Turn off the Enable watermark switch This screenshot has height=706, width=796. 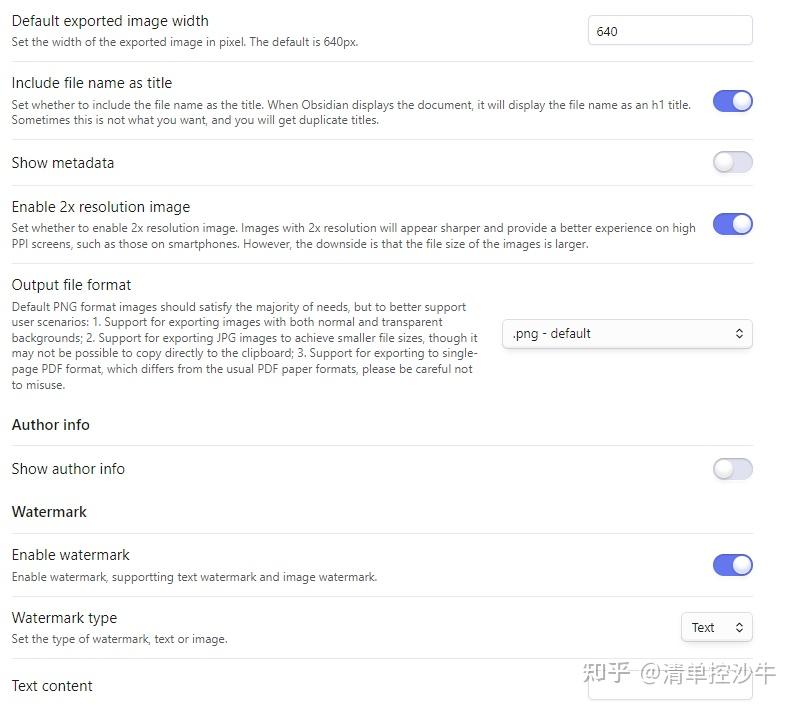(732, 565)
